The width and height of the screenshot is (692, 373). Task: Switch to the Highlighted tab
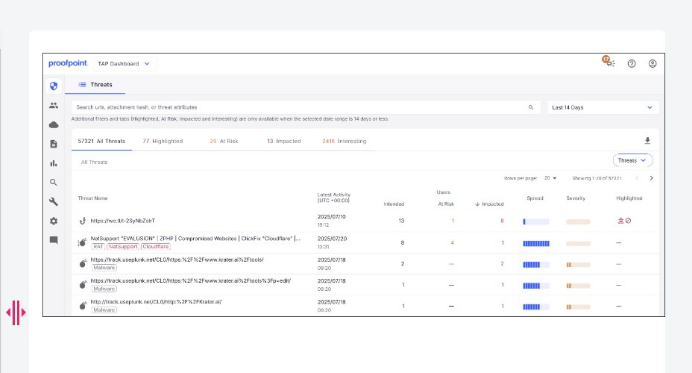[x=163, y=141]
